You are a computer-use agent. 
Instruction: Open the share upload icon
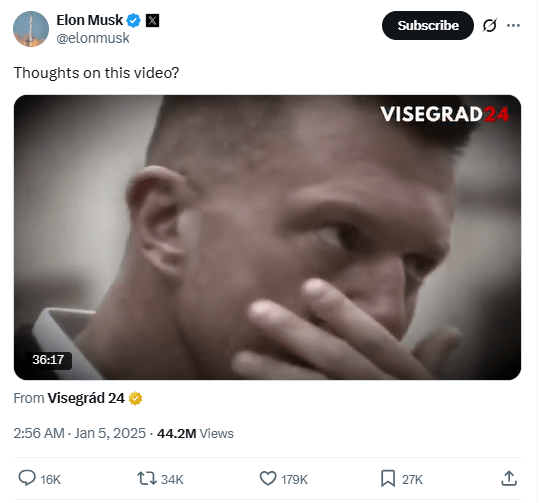pyautogui.click(x=509, y=479)
